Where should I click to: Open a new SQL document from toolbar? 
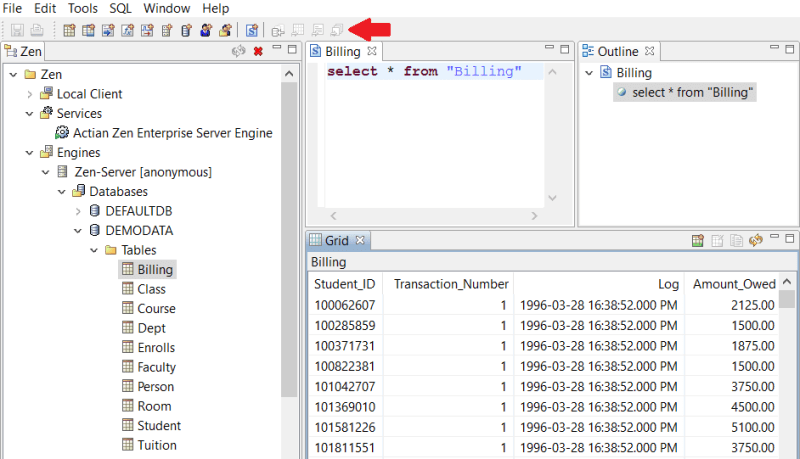tap(252, 31)
